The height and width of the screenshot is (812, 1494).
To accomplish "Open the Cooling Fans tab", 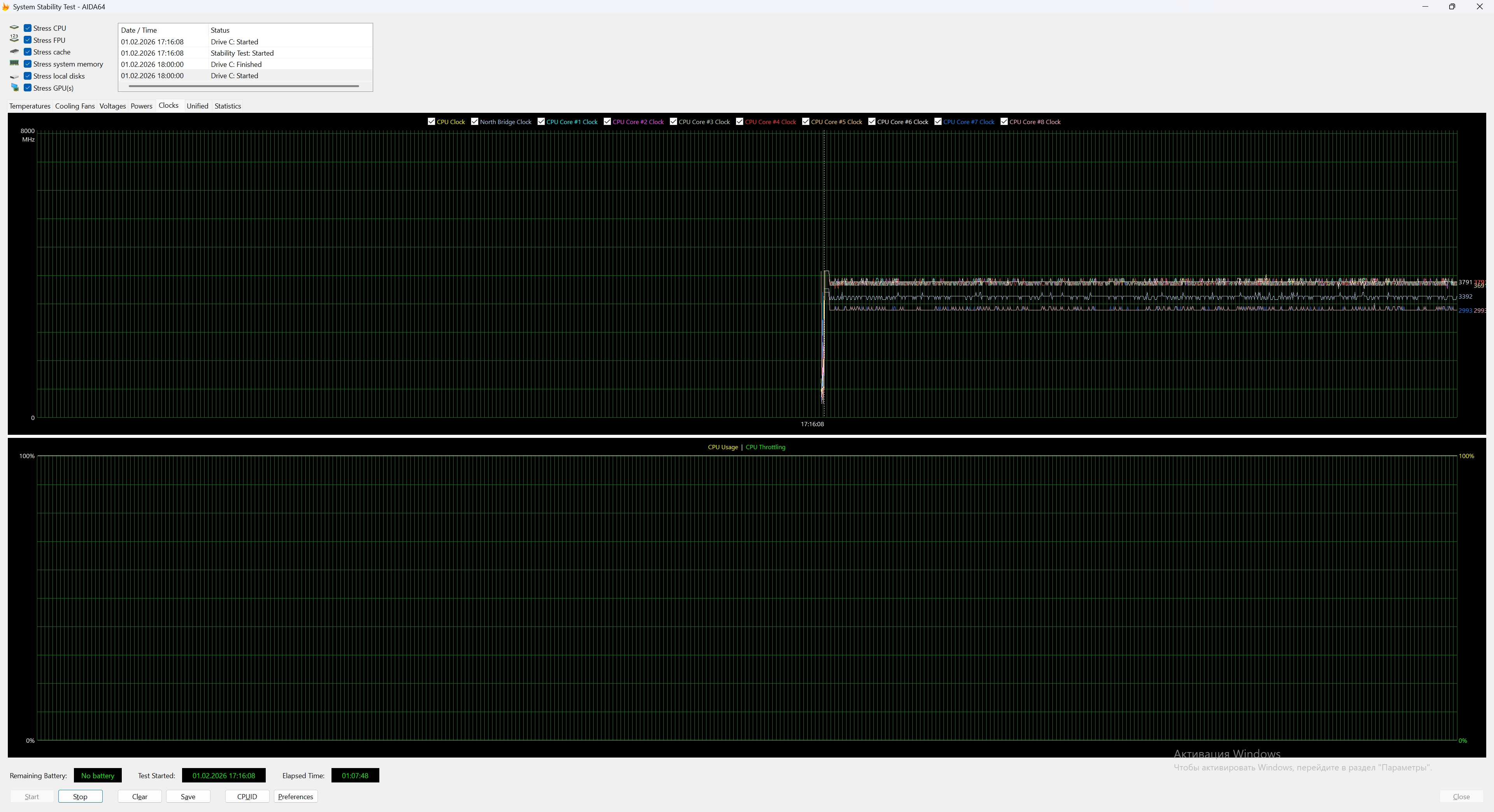I will click(x=75, y=106).
